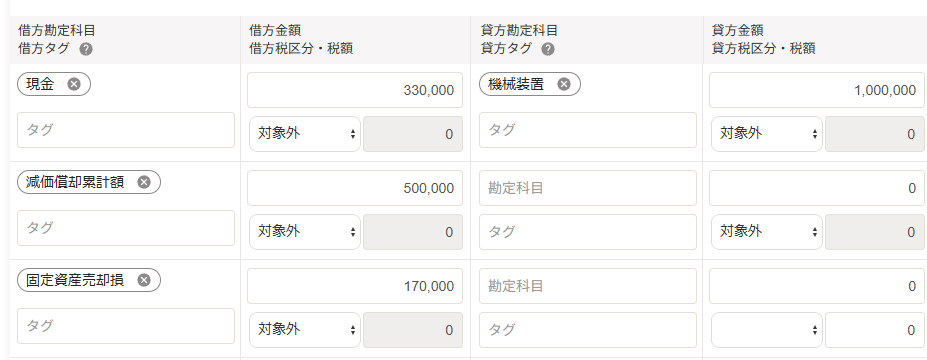The image size is (927, 360).
Task: Open help icon next to 貸方タグ
Action: pos(548,49)
